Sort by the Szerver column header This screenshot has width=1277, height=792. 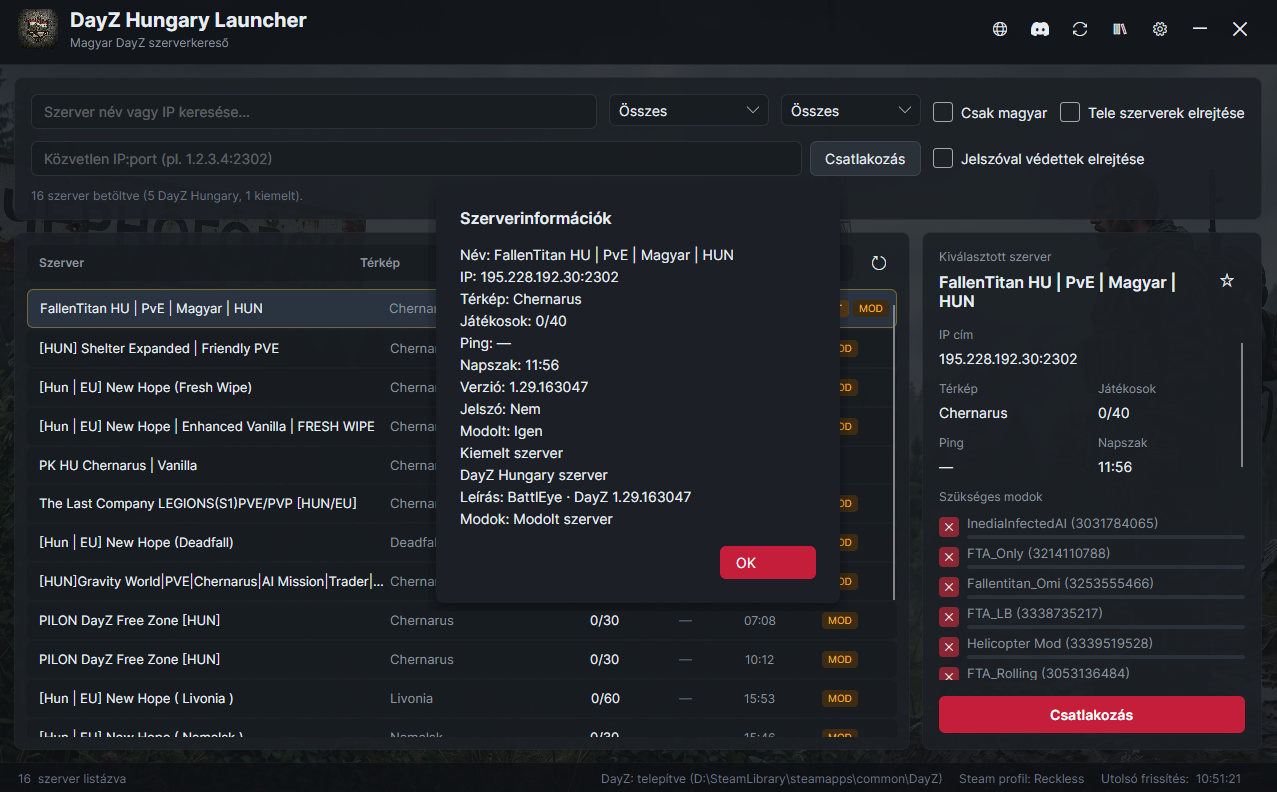(x=61, y=263)
